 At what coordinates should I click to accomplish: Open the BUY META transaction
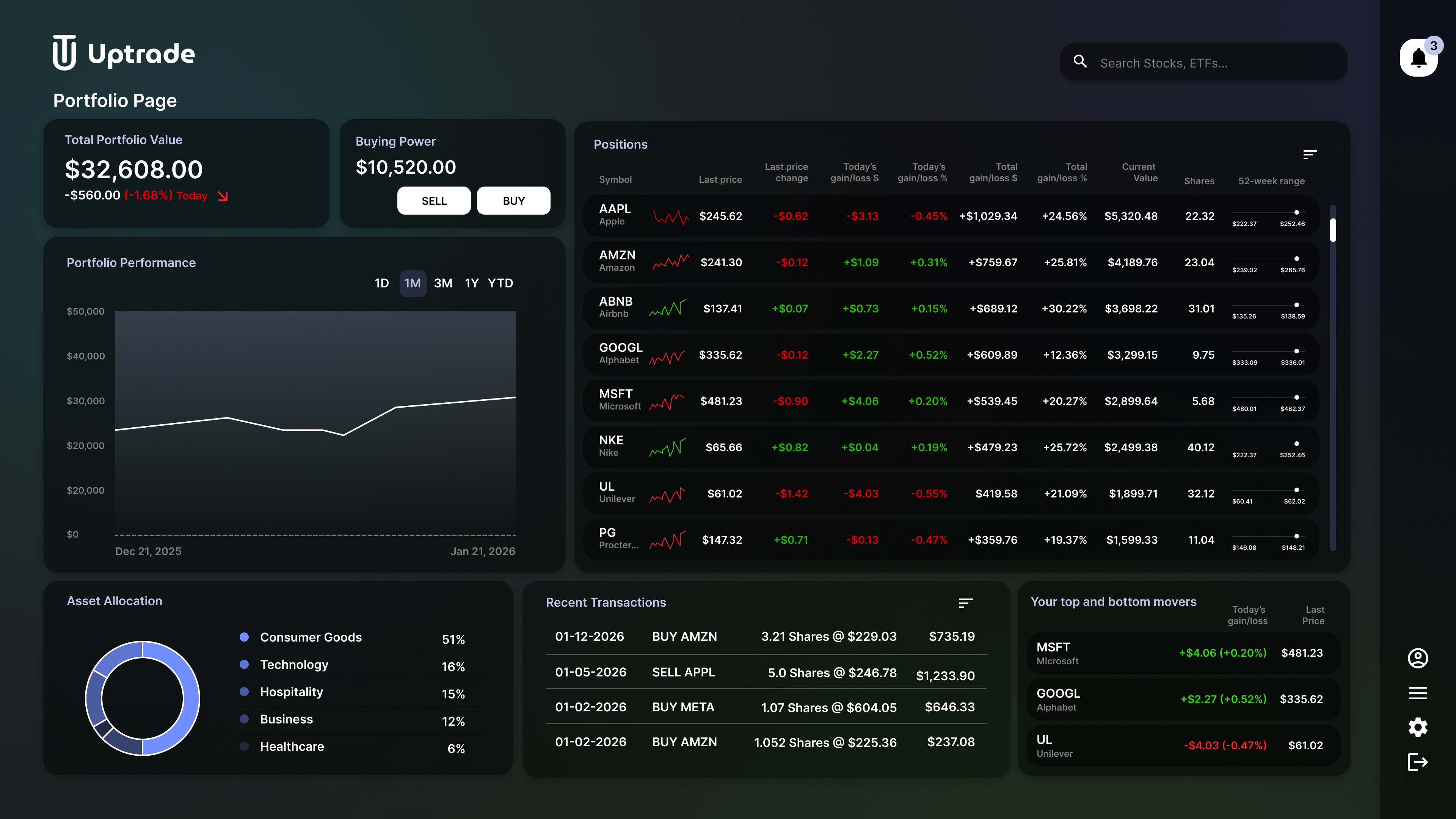point(766,707)
